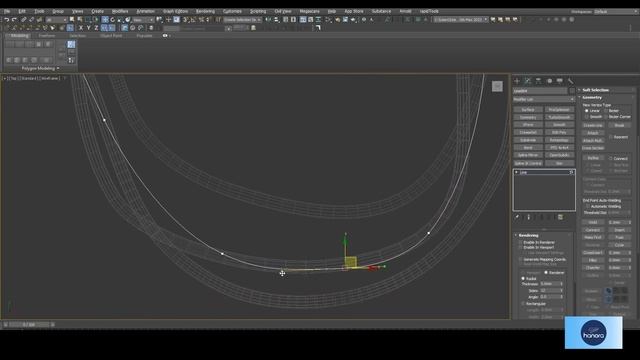
Task: Open the reference coordinate system dropdown
Action: (143, 20)
